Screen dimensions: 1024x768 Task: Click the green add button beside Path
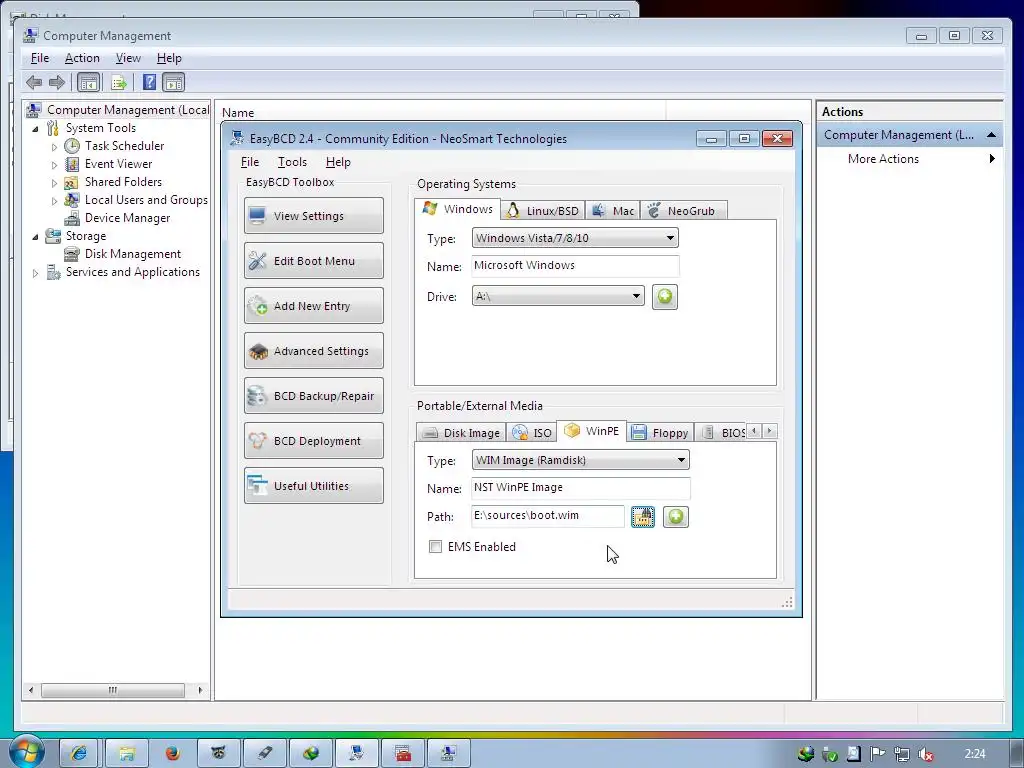coord(675,517)
